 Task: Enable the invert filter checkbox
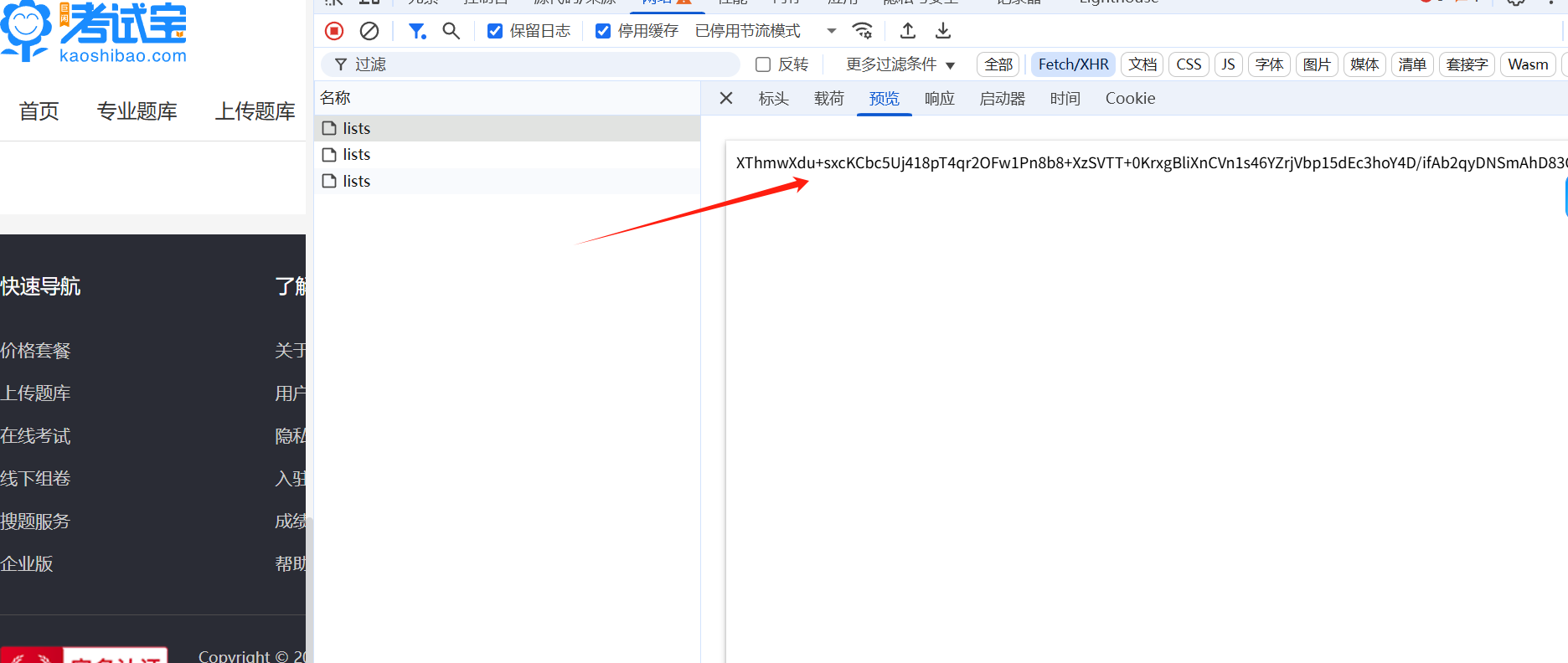tap(763, 64)
